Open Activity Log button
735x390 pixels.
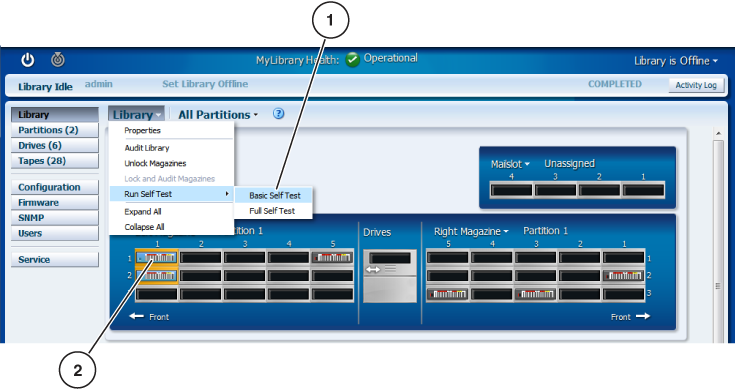(x=696, y=85)
